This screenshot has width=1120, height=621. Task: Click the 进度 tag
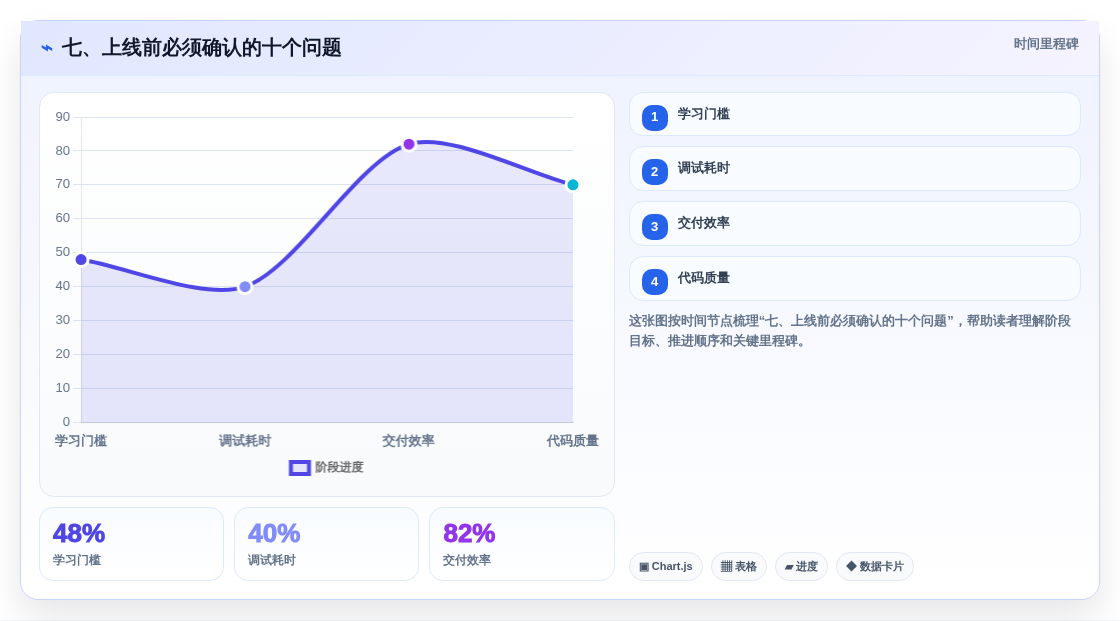(801, 567)
